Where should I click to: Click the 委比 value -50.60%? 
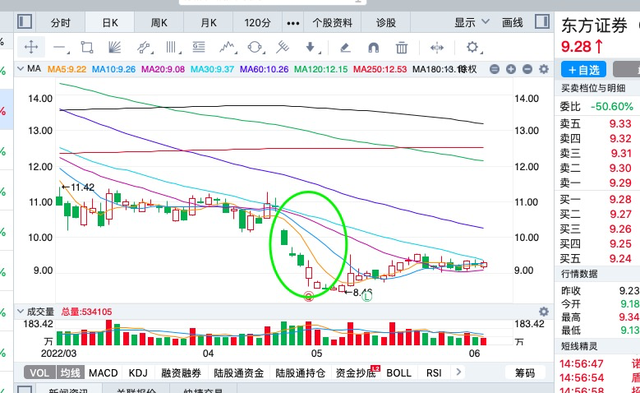(612, 107)
